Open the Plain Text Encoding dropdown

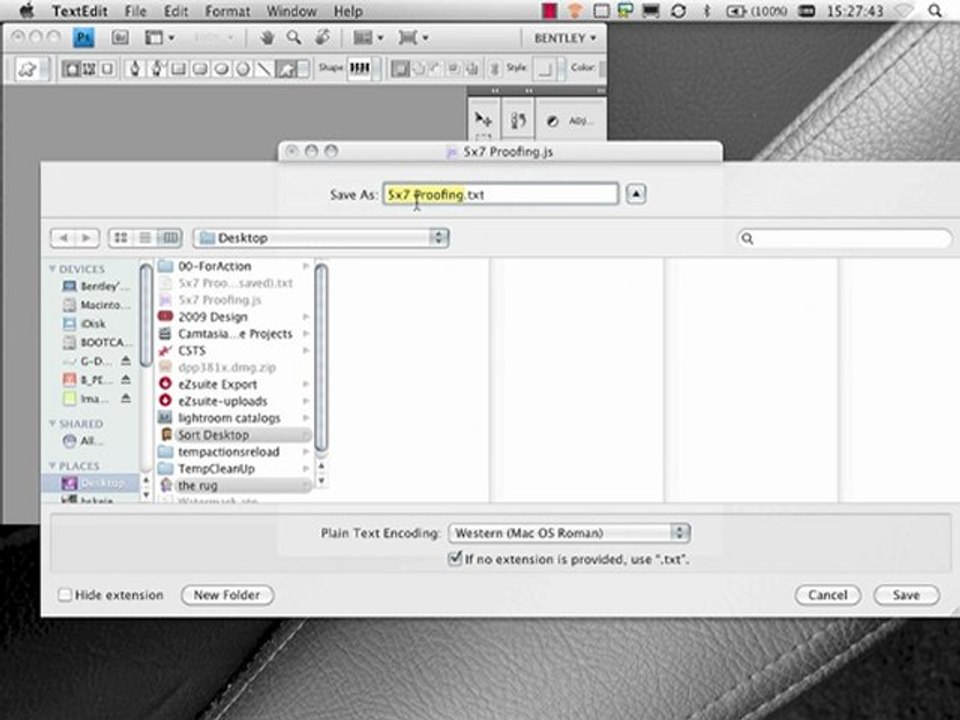click(569, 533)
